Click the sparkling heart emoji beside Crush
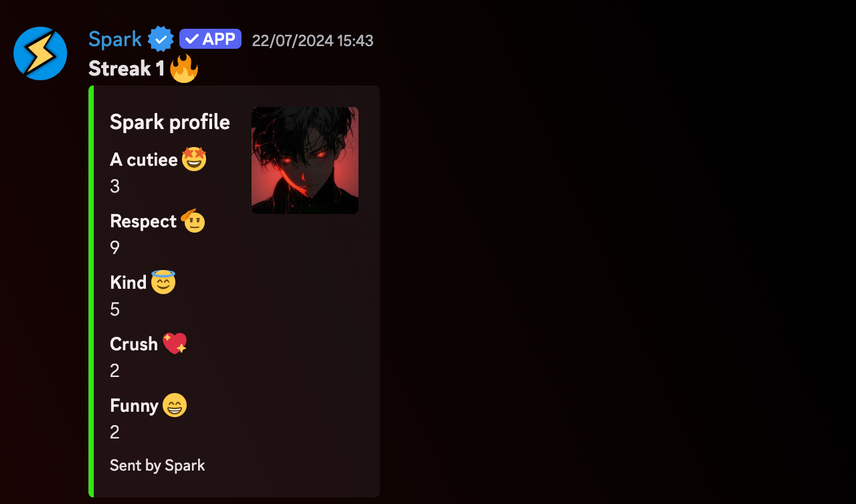856x504 pixels. pos(175,343)
